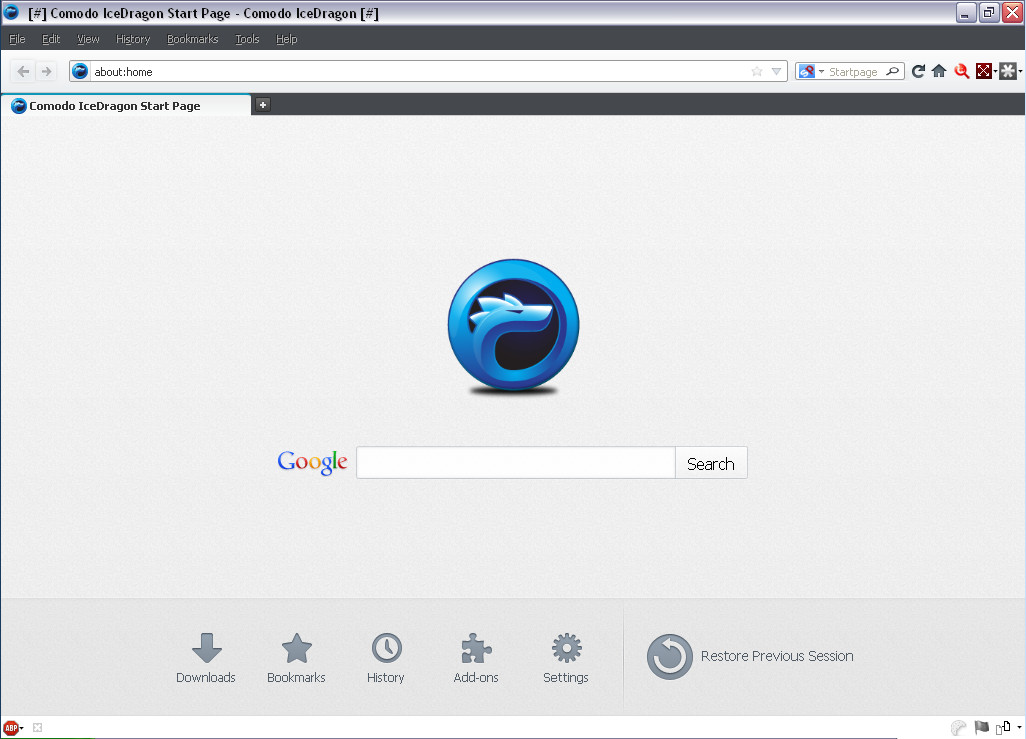Click the large IceDragon logo
This screenshot has width=1026, height=739.
[x=514, y=325]
